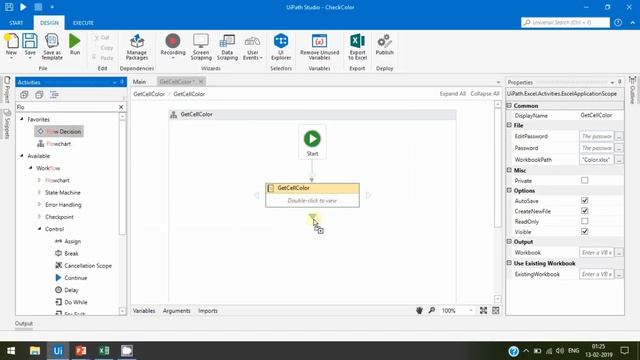This screenshot has width=640, height=360.
Task: Collapse the Favorites tree node
Action: pyautogui.click(x=22, y=119)
